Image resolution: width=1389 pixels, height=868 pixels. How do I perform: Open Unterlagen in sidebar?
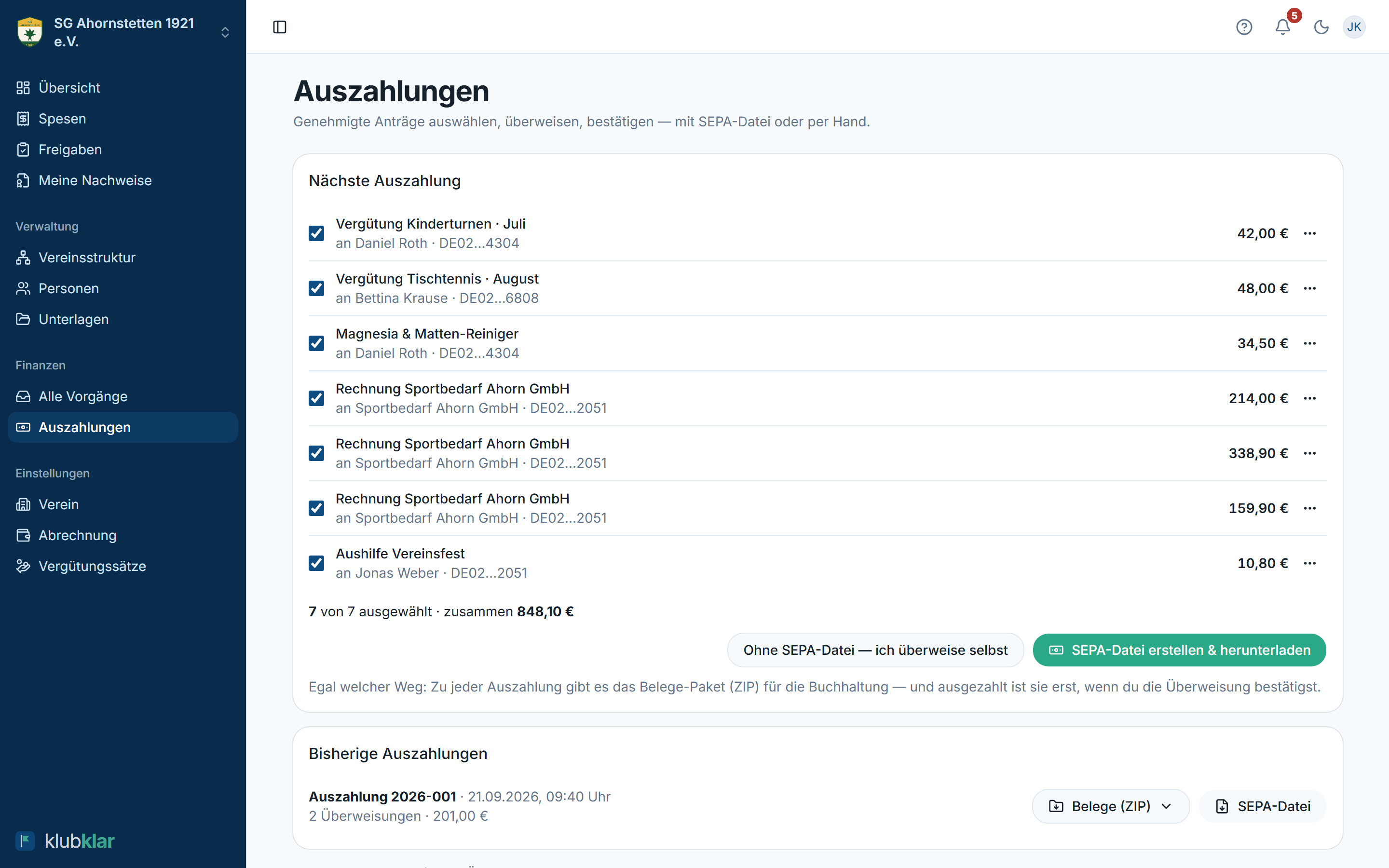123,319
